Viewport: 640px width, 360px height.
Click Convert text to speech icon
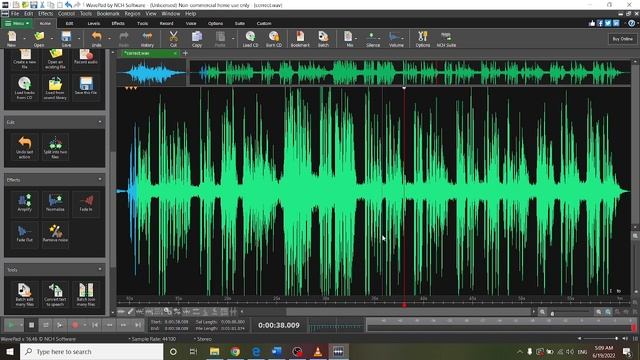(x=55, y=294)
